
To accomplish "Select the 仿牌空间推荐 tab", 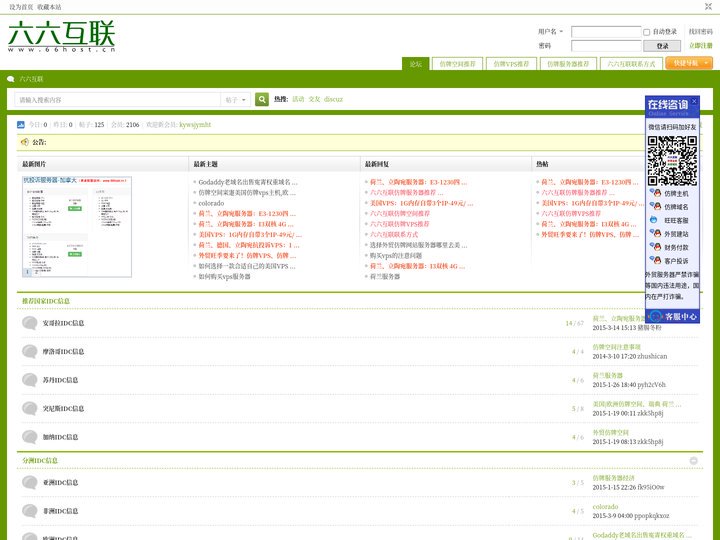I will click(457, 64).
